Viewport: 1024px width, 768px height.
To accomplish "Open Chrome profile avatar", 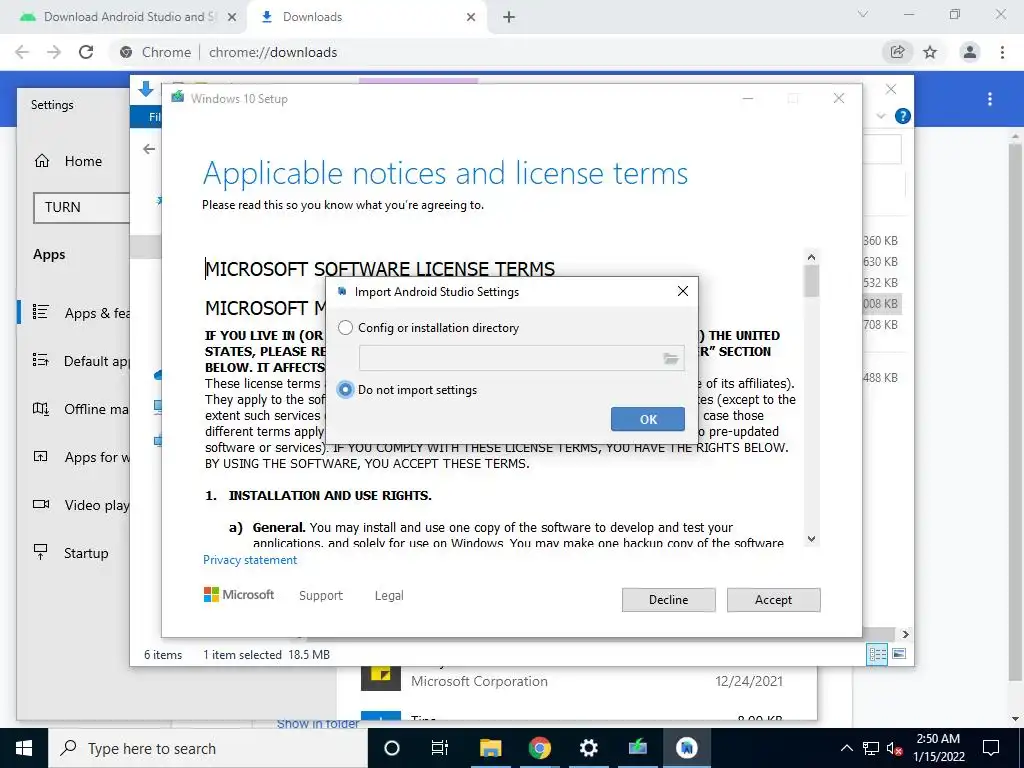I will click(970, 52).
